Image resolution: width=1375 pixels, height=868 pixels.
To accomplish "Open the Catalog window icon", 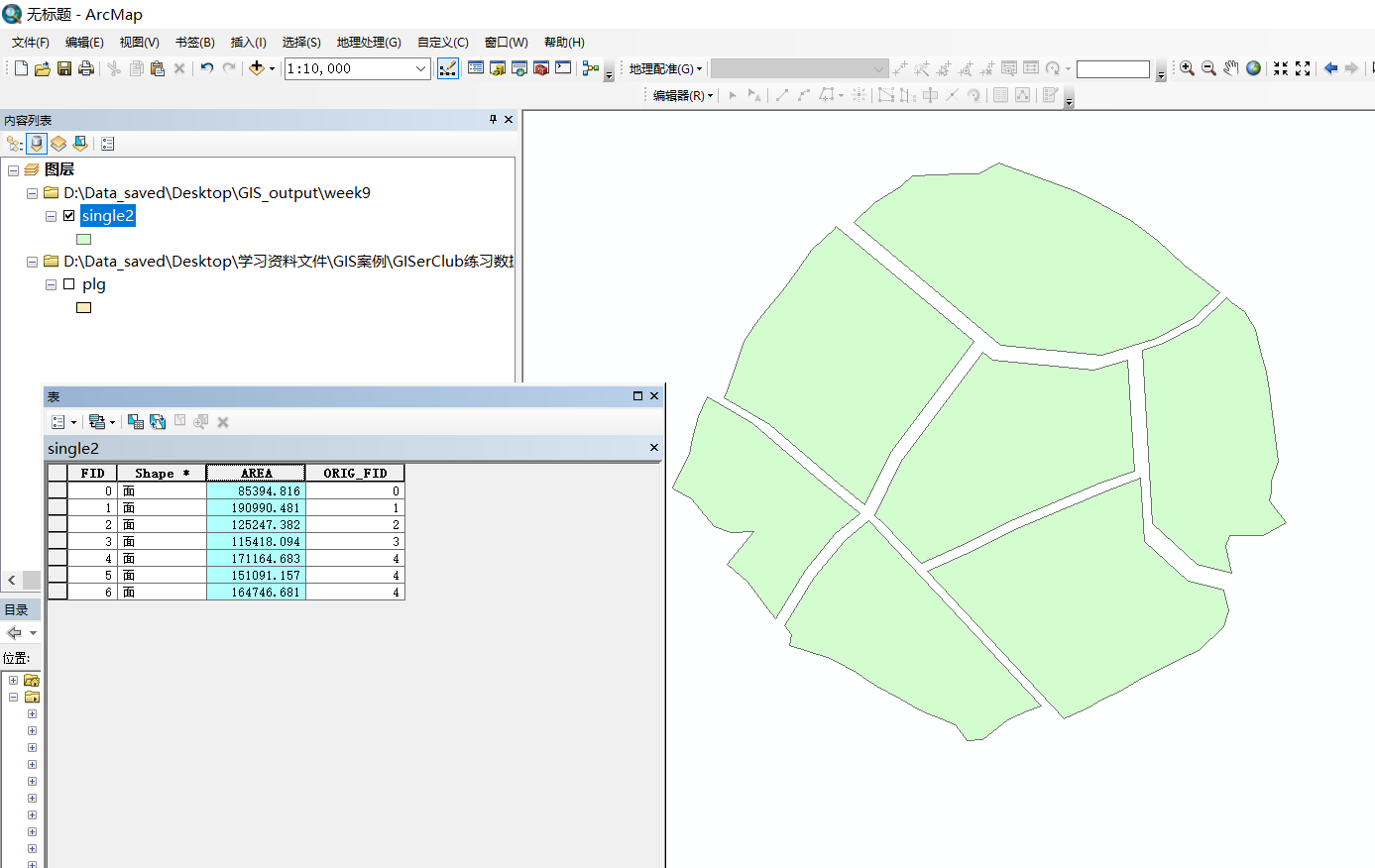I will [498, 68].
